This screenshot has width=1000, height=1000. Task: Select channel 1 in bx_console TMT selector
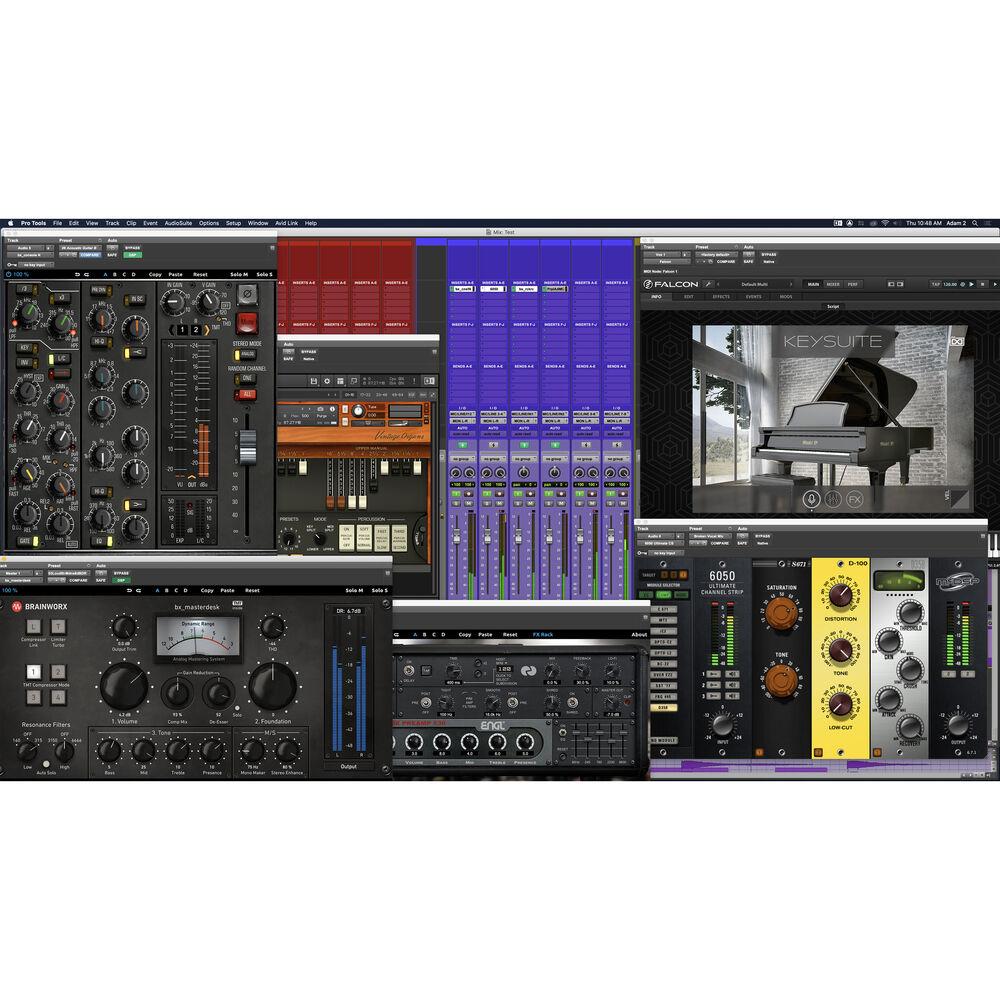point(182,330)
